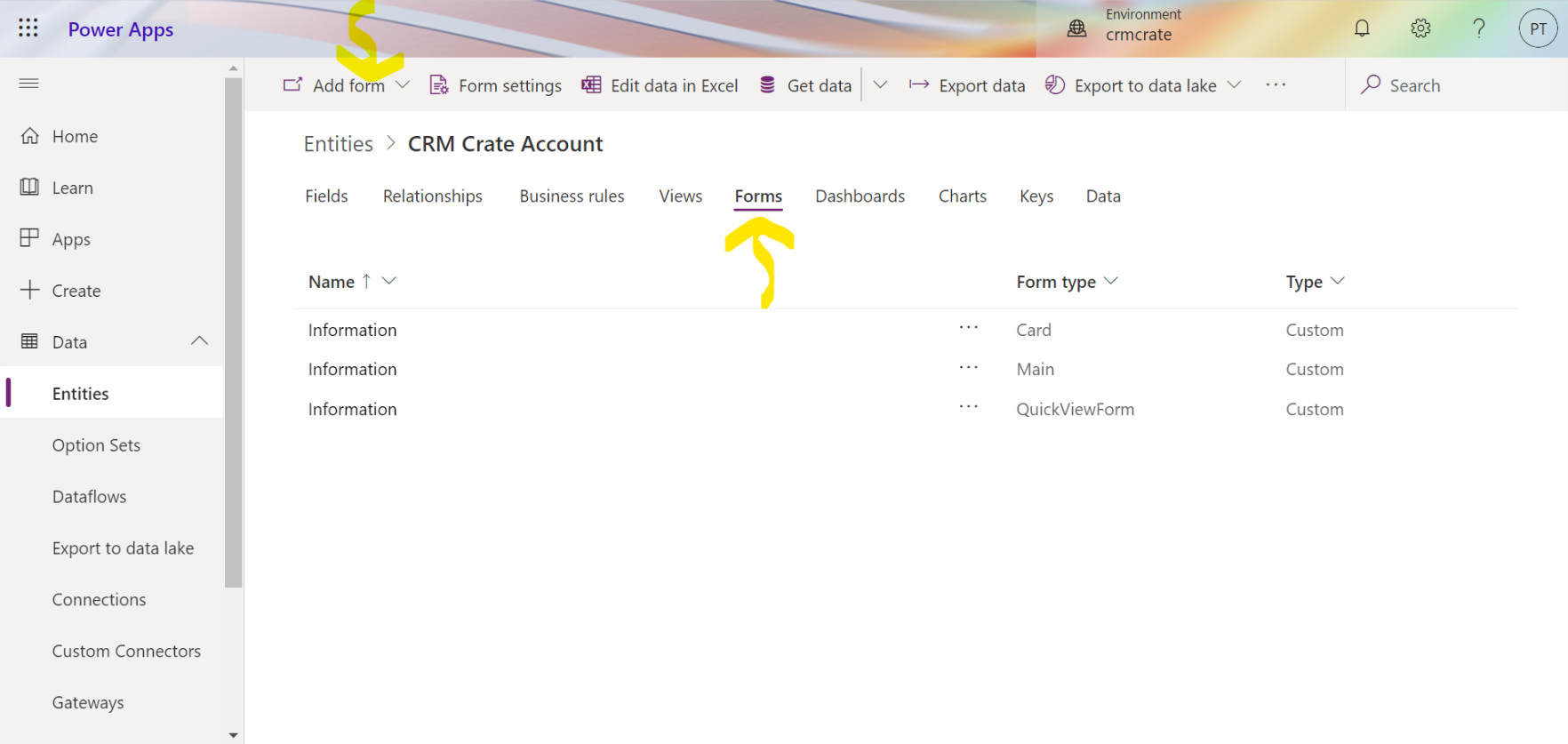Open the Information Main form row

tap(905, 369)
